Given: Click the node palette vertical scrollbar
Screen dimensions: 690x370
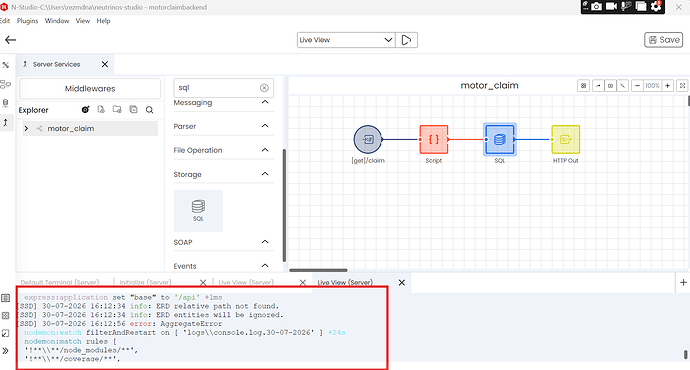Looking at the screenshot, I should (x=284, y=205).
